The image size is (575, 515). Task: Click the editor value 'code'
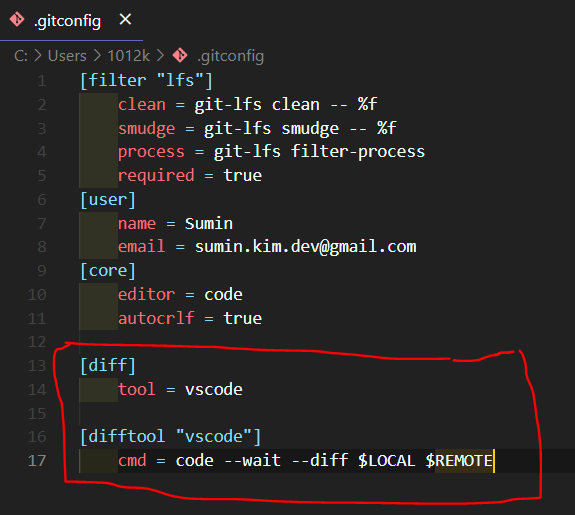click(223, 295)
